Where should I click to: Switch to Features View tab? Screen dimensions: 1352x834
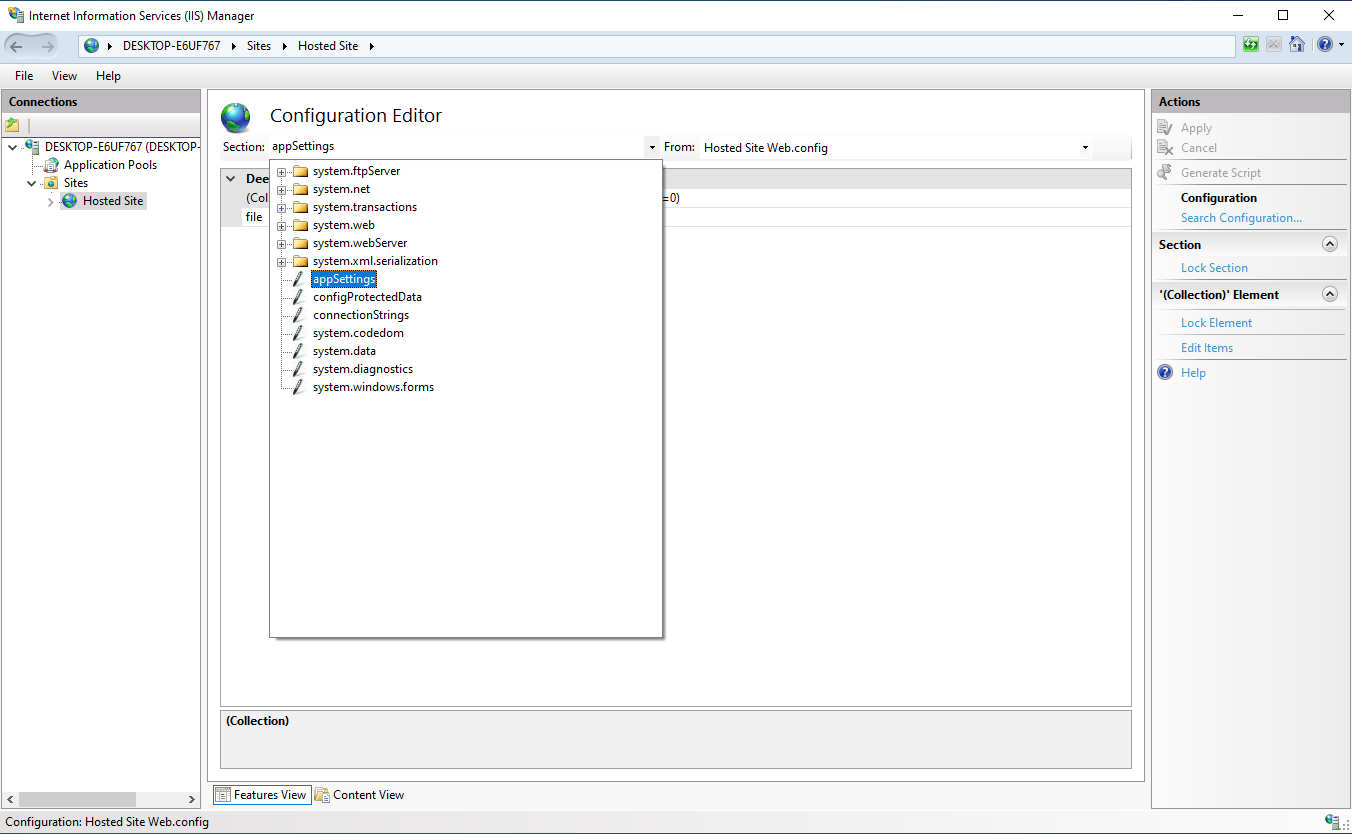(262, 794)
